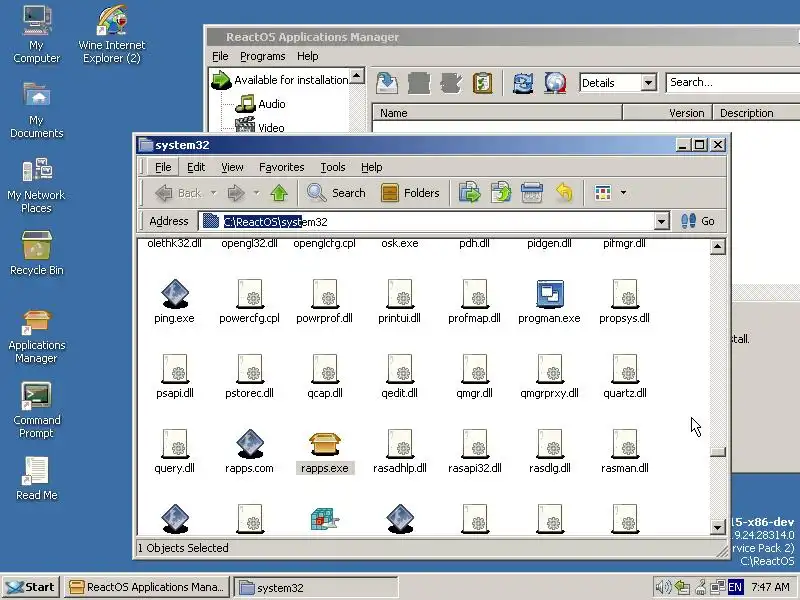Click the Search toolbar button in system32
The height and width of the screenshot is (600, 800).
(x=336, y=193)
